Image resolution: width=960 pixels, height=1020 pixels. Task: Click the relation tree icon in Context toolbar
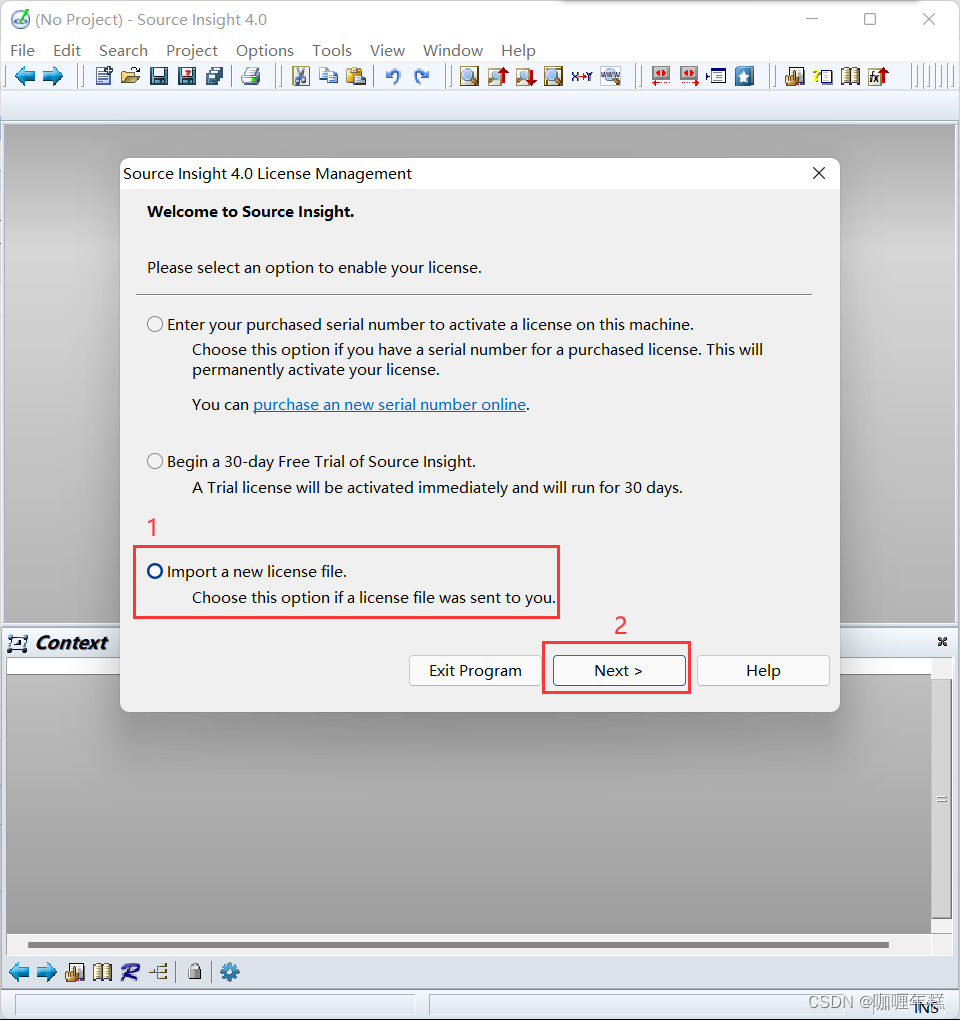click(159, 972)
